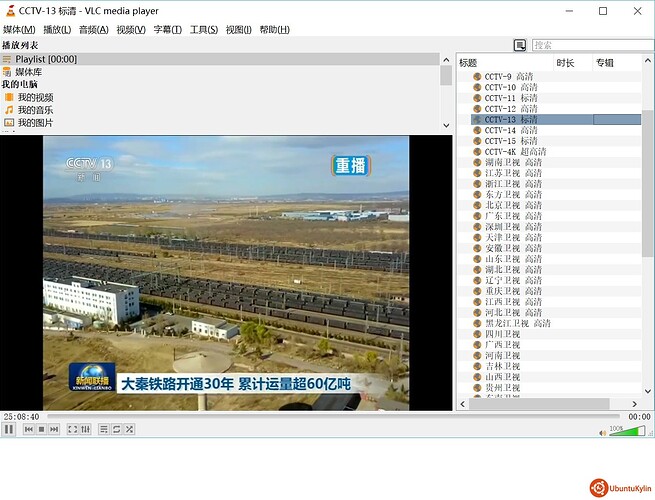Image resolution: width=655 pixels, height=500 pixels.
Task: Click icon beside 贵州卫视 row
Action: 477,388
